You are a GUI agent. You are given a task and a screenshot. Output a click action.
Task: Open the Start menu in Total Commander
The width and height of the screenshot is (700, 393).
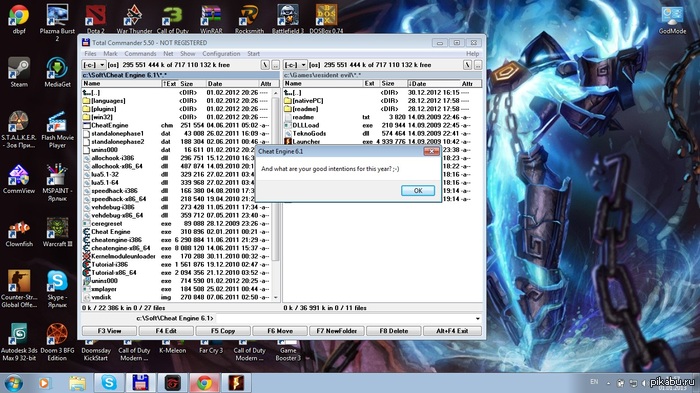[254, 54]
